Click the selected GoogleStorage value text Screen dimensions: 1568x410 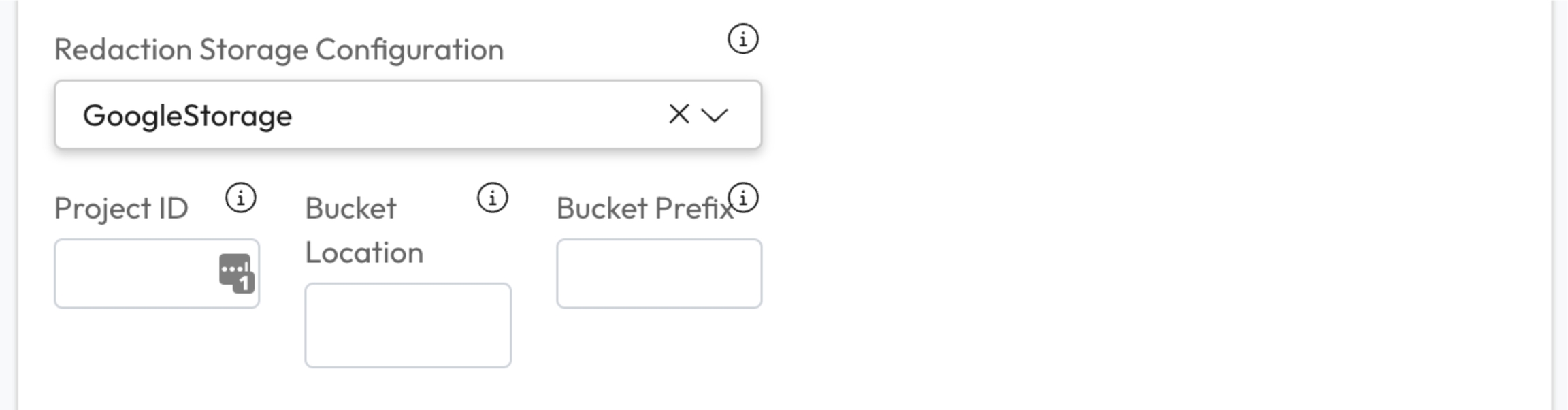[187, 116]
